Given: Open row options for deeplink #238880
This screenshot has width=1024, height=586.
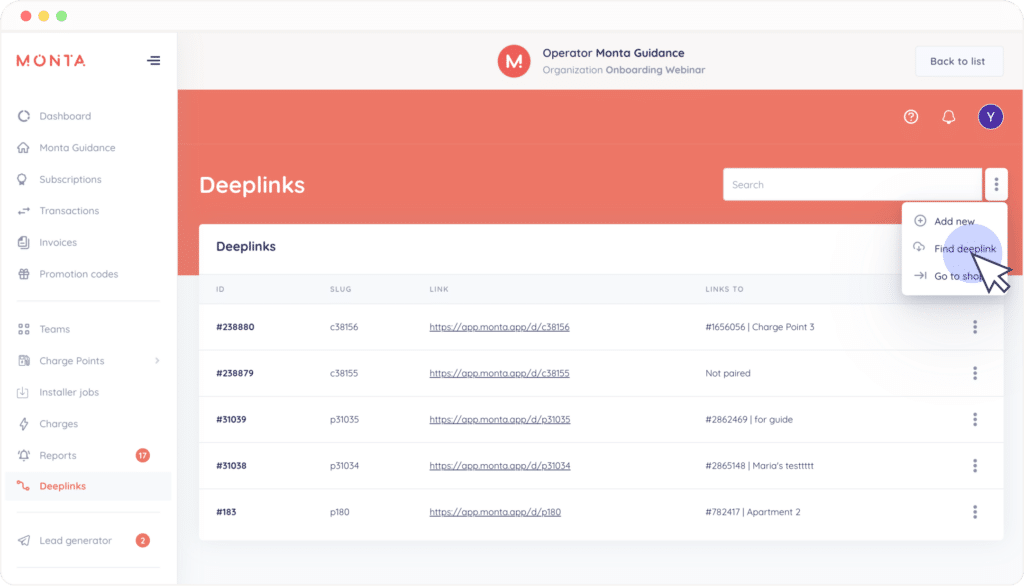Looking at the screenshot, I should coord(975,327).
